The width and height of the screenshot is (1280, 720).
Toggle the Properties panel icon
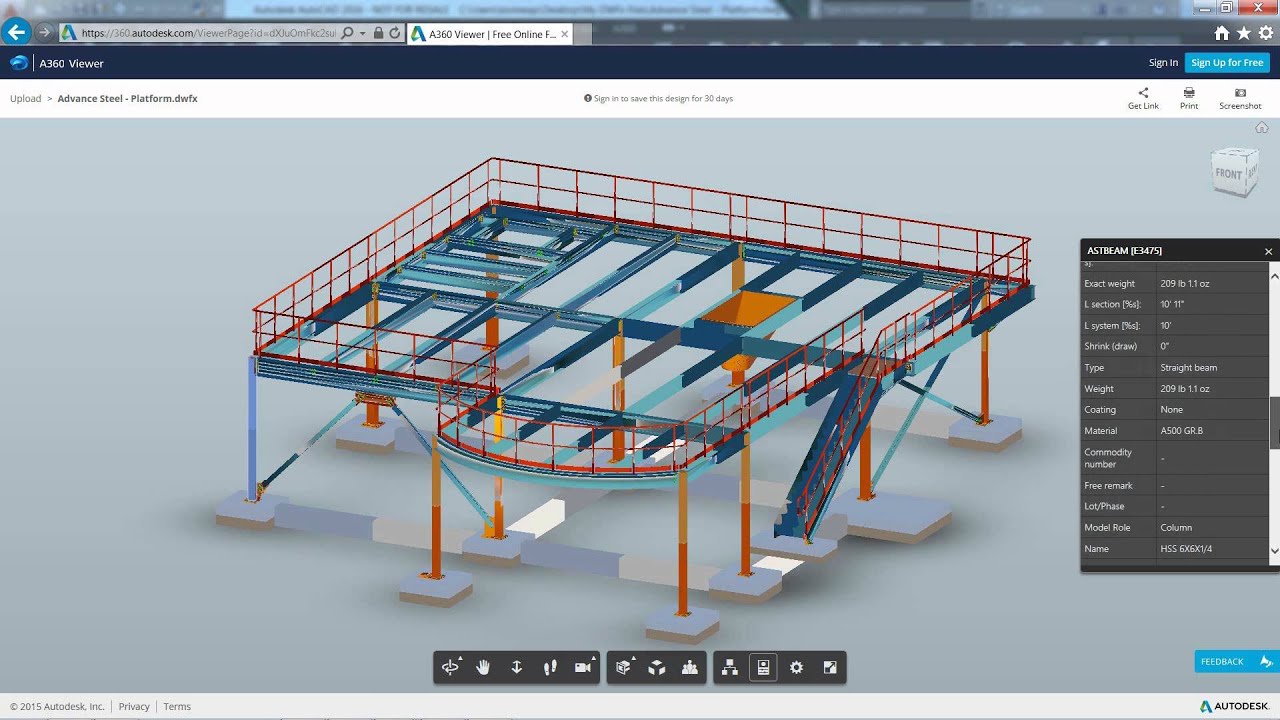point(763,667)
